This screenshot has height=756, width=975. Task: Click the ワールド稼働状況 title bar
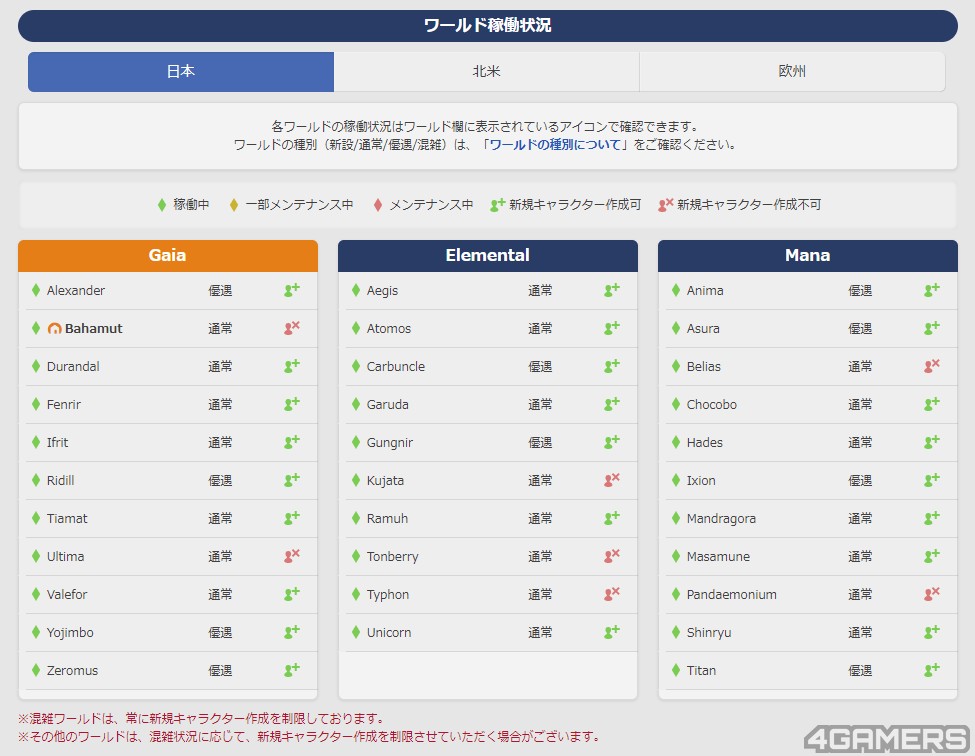(x=488, y=26)
